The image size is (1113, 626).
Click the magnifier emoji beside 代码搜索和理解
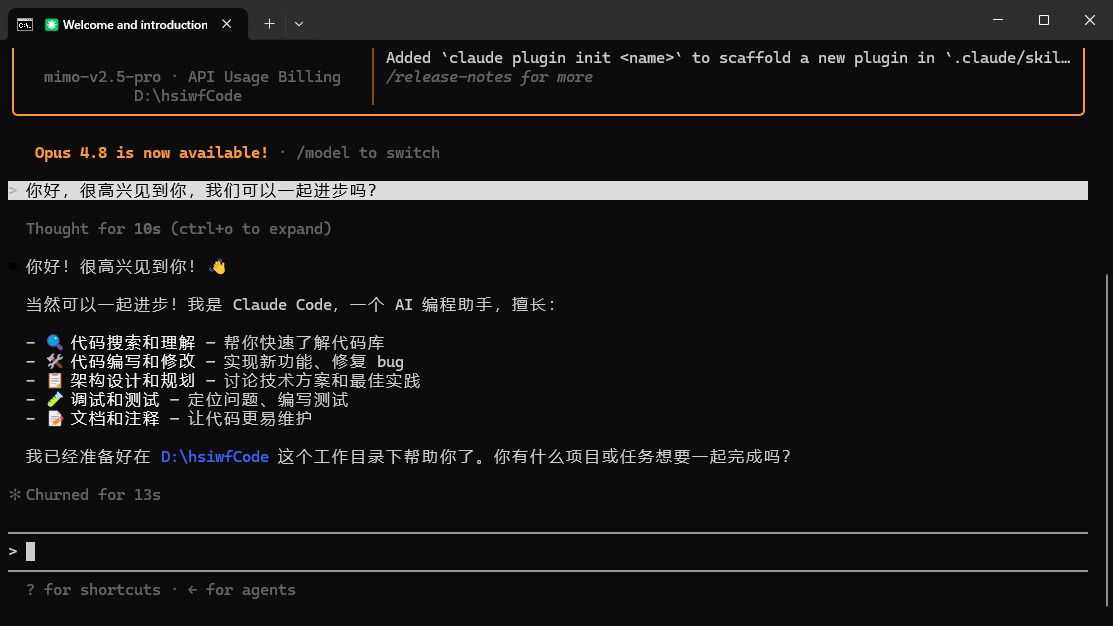point(55,343)
